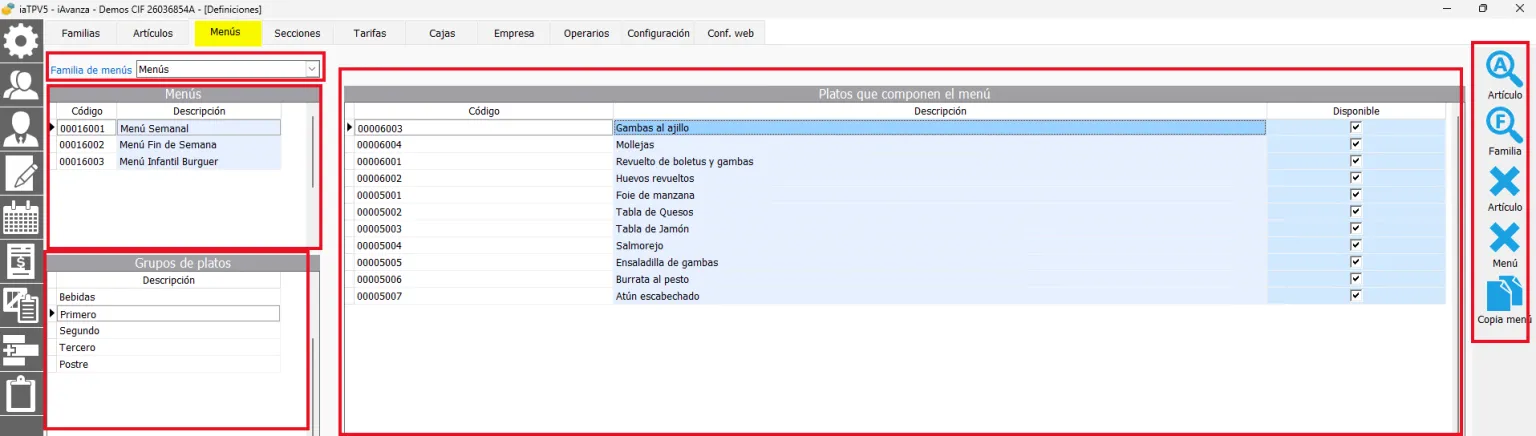
Task: Click the copy documents sidebar icon
Action: 21,305
